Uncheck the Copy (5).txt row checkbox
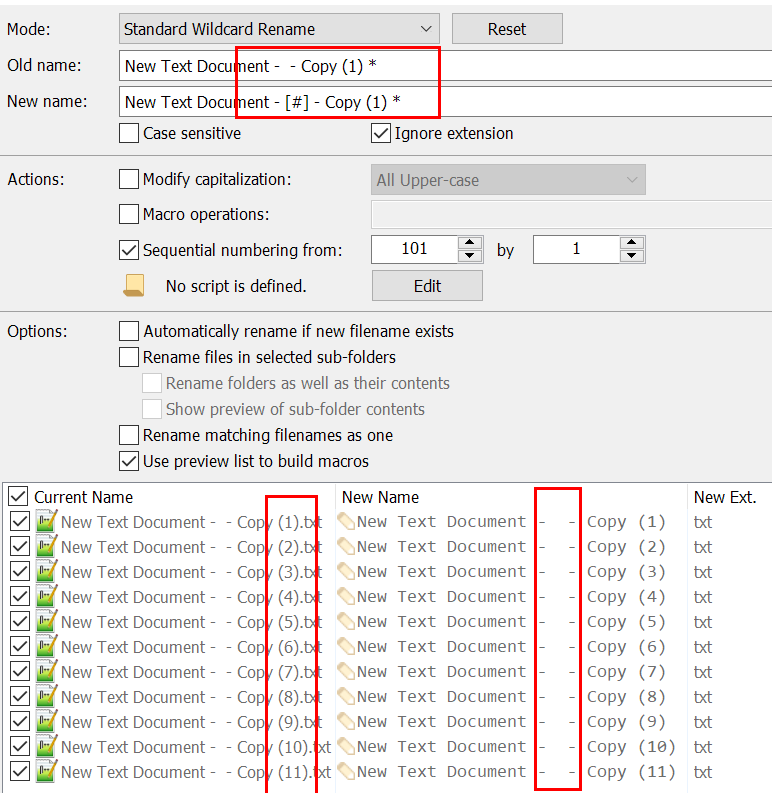This screenshot has height=793, width=772. [20, 622]
